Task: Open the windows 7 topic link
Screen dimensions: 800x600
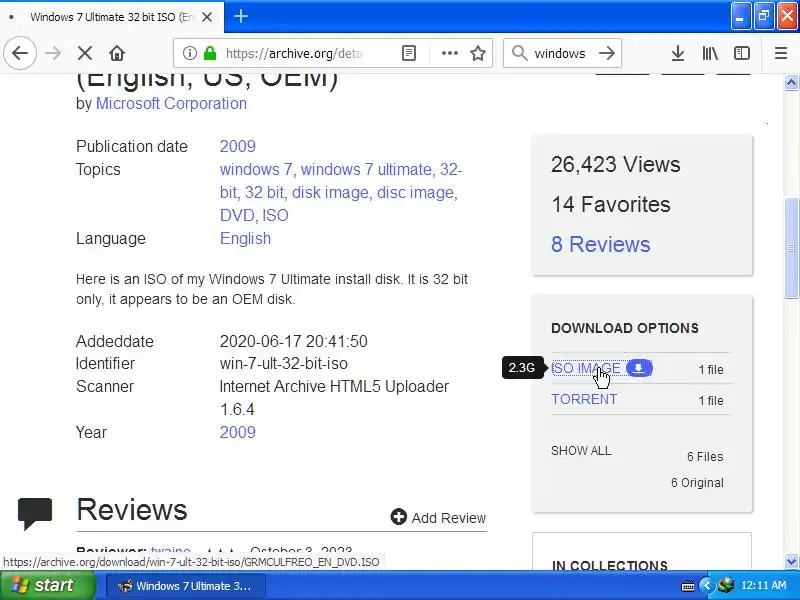Action: 256,169
